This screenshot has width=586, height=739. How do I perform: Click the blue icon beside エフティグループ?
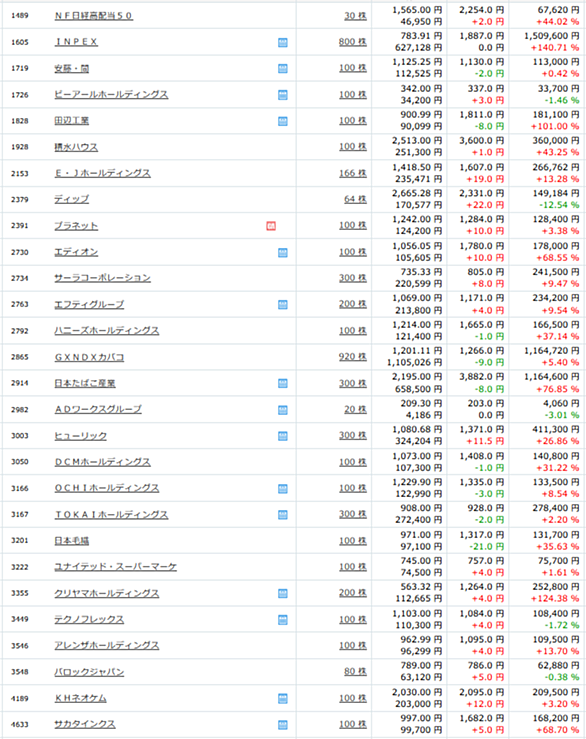pyautogui.click(x=283, y=305)
